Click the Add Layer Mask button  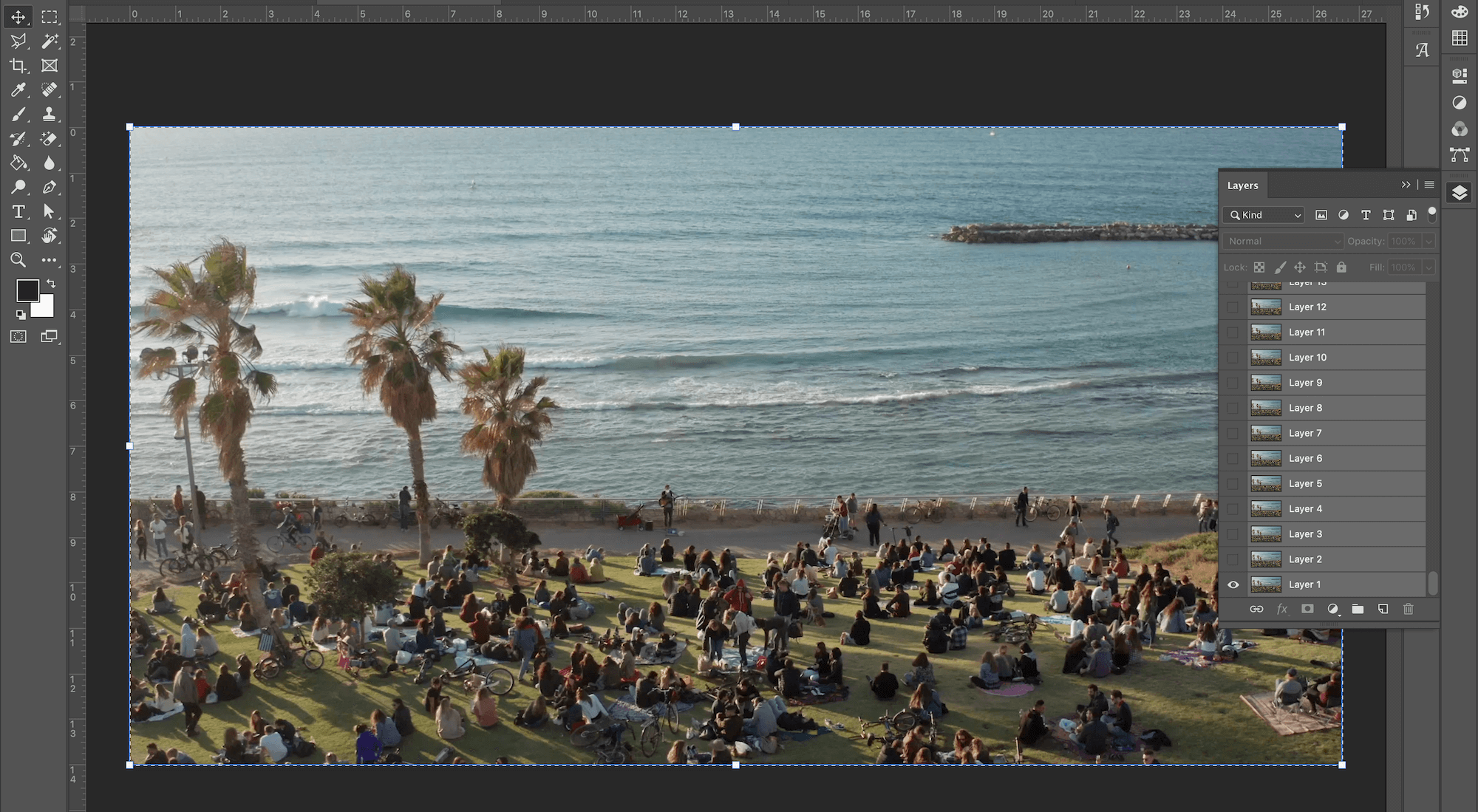[1307, 609]
